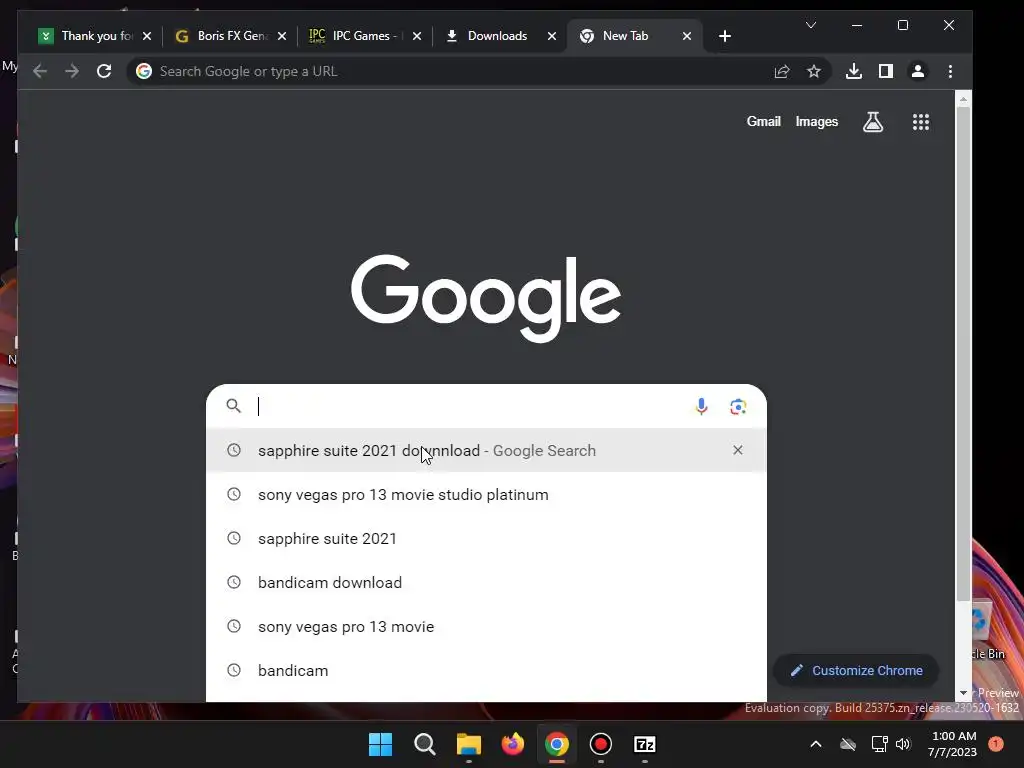1024x768 pixels.
Task: Open the Chrome profile avatar menu
Action: point(918,71)
